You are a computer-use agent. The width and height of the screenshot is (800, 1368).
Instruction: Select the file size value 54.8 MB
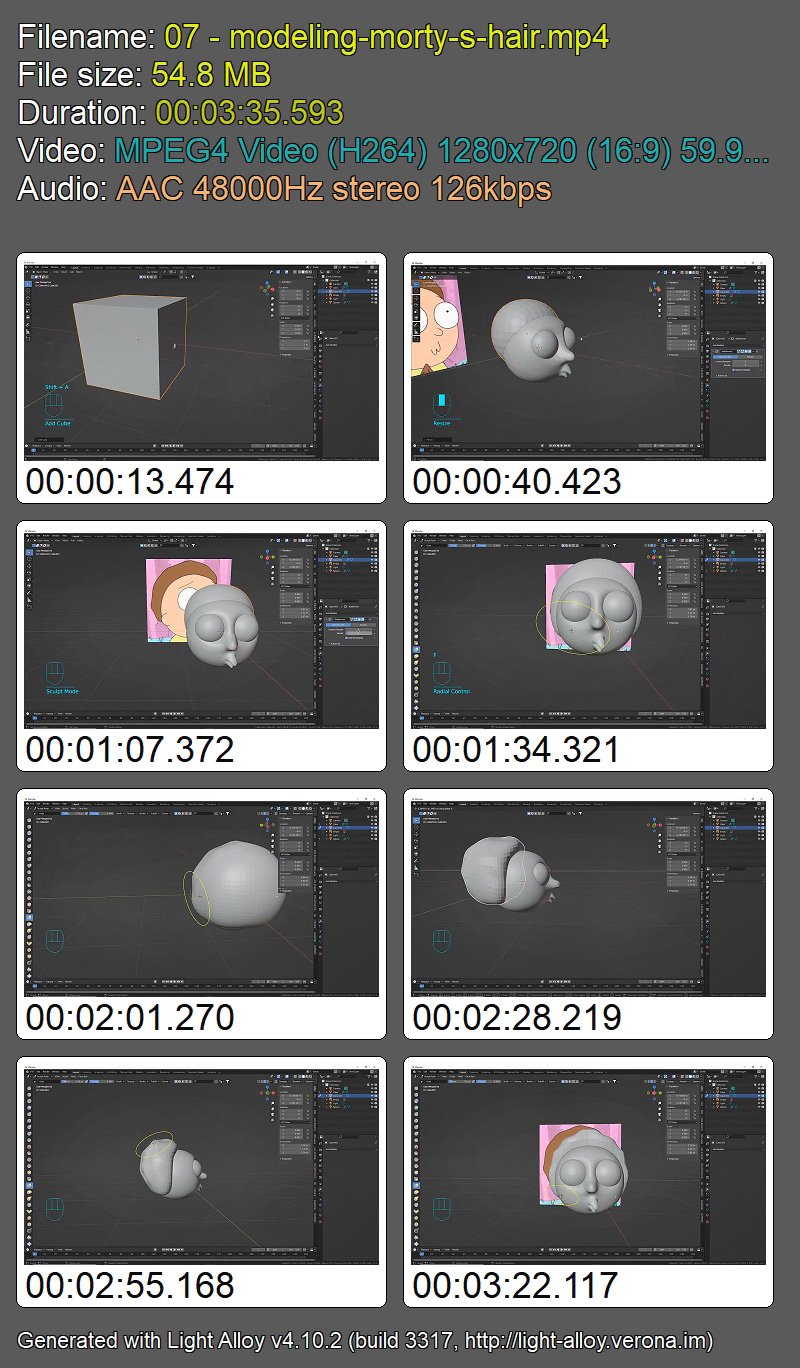click(211, 76)
